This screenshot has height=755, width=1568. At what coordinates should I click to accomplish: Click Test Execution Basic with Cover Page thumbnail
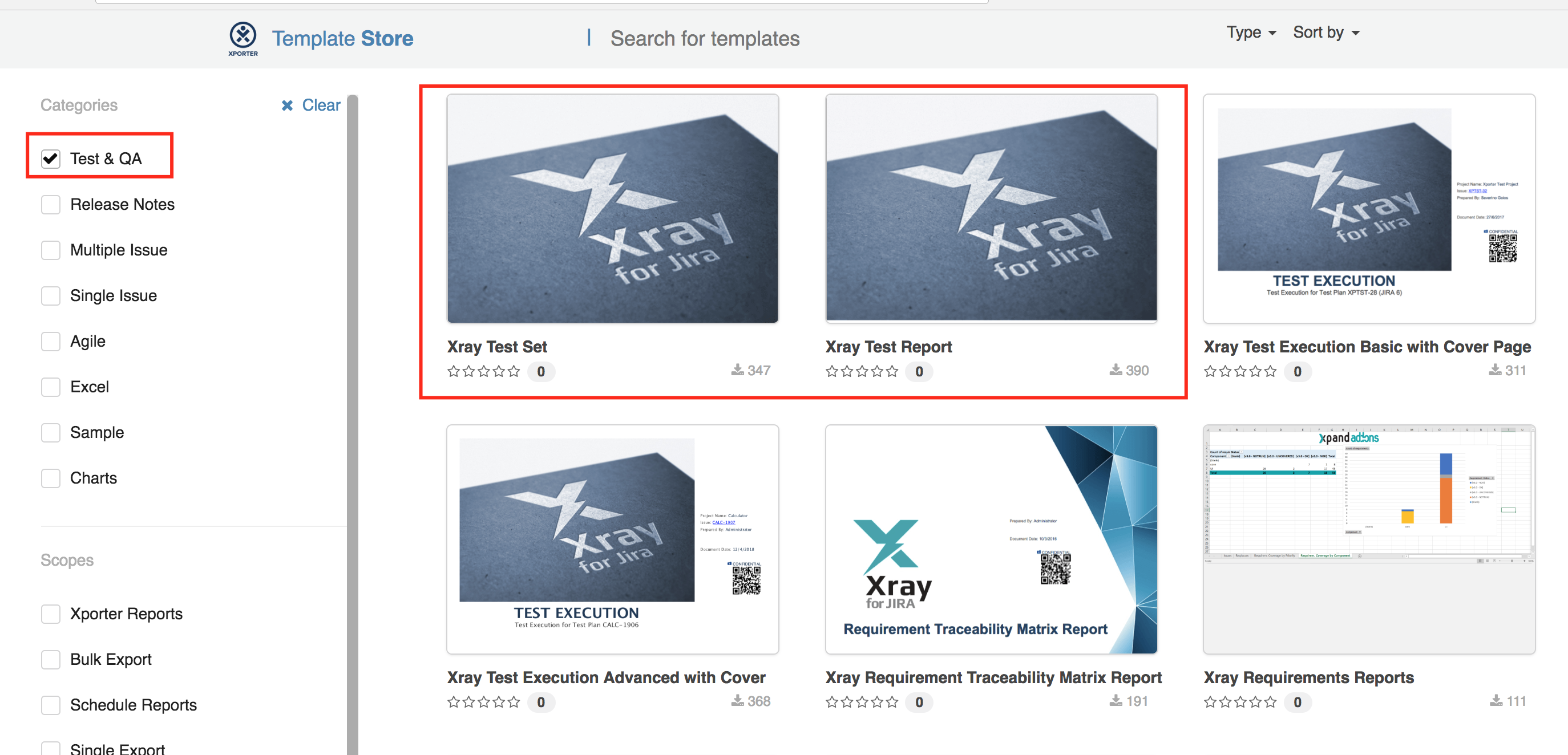click(x=1369, y=208)
